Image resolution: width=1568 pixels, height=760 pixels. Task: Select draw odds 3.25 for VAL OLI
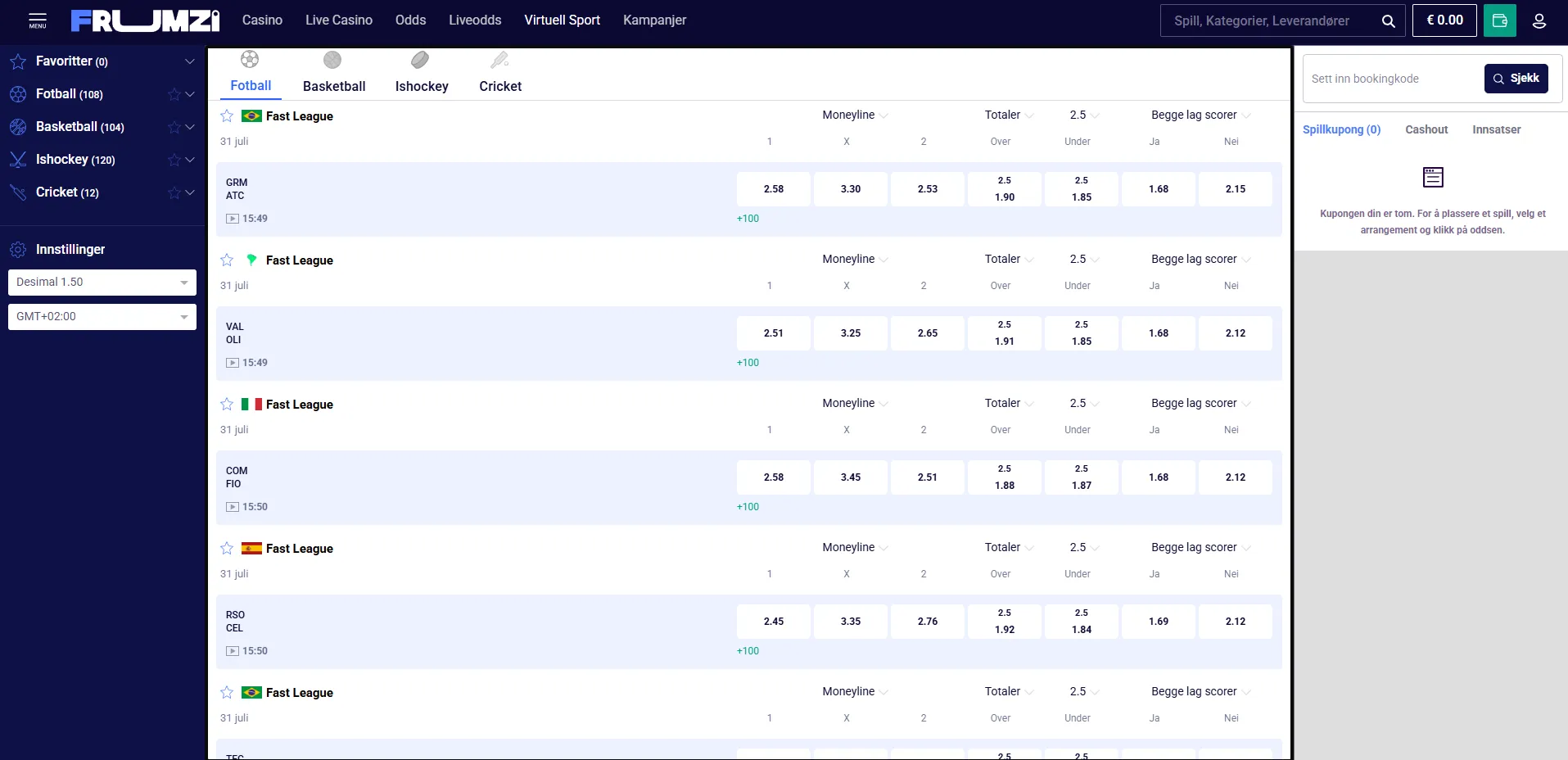point(851,333)
